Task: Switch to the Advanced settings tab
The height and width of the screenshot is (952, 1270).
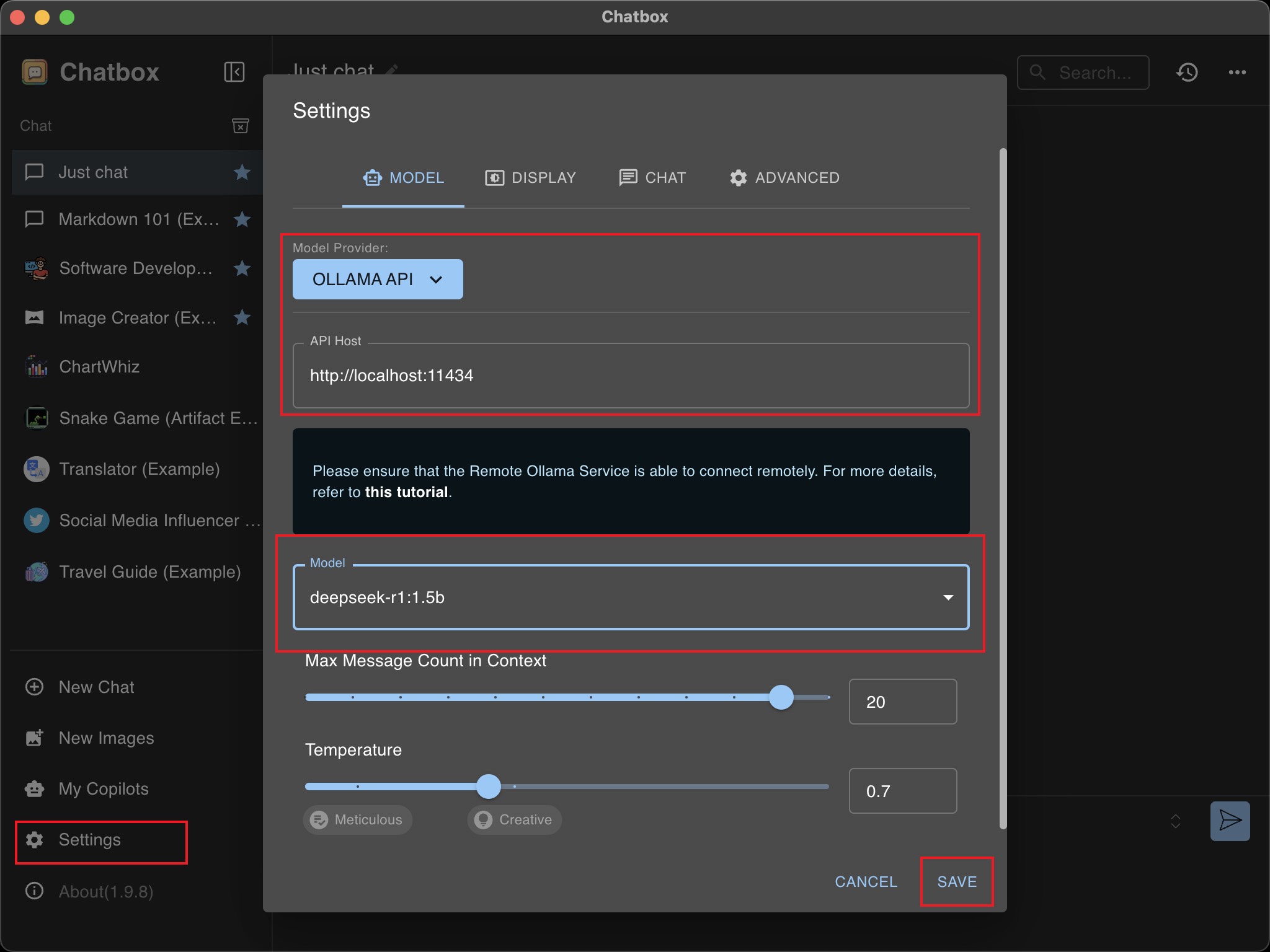Action: click(x=784, y=178)
